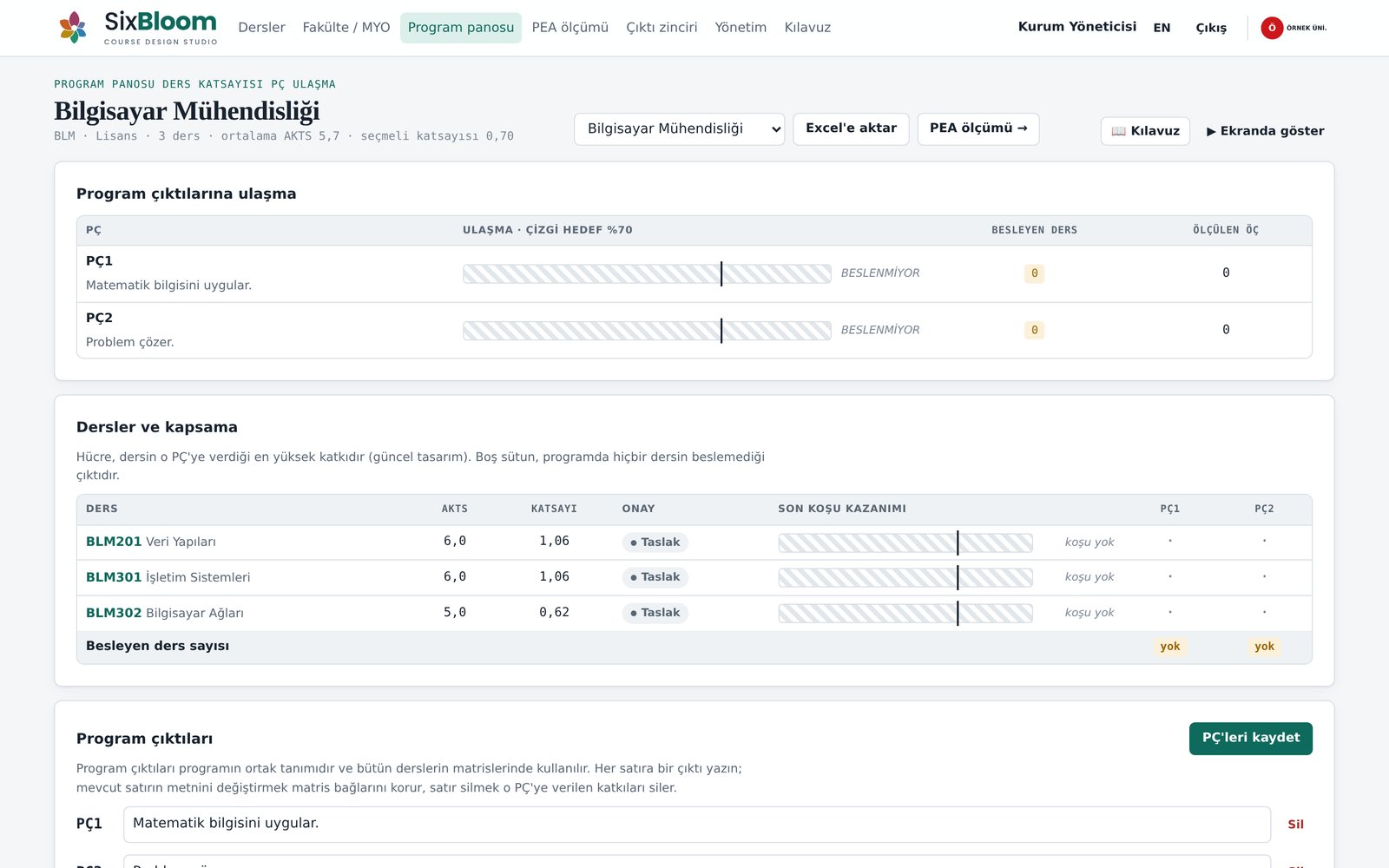Viewport: 1389px width, 868px height.
Task: Switch language to EN
Action: point(1162,28)
